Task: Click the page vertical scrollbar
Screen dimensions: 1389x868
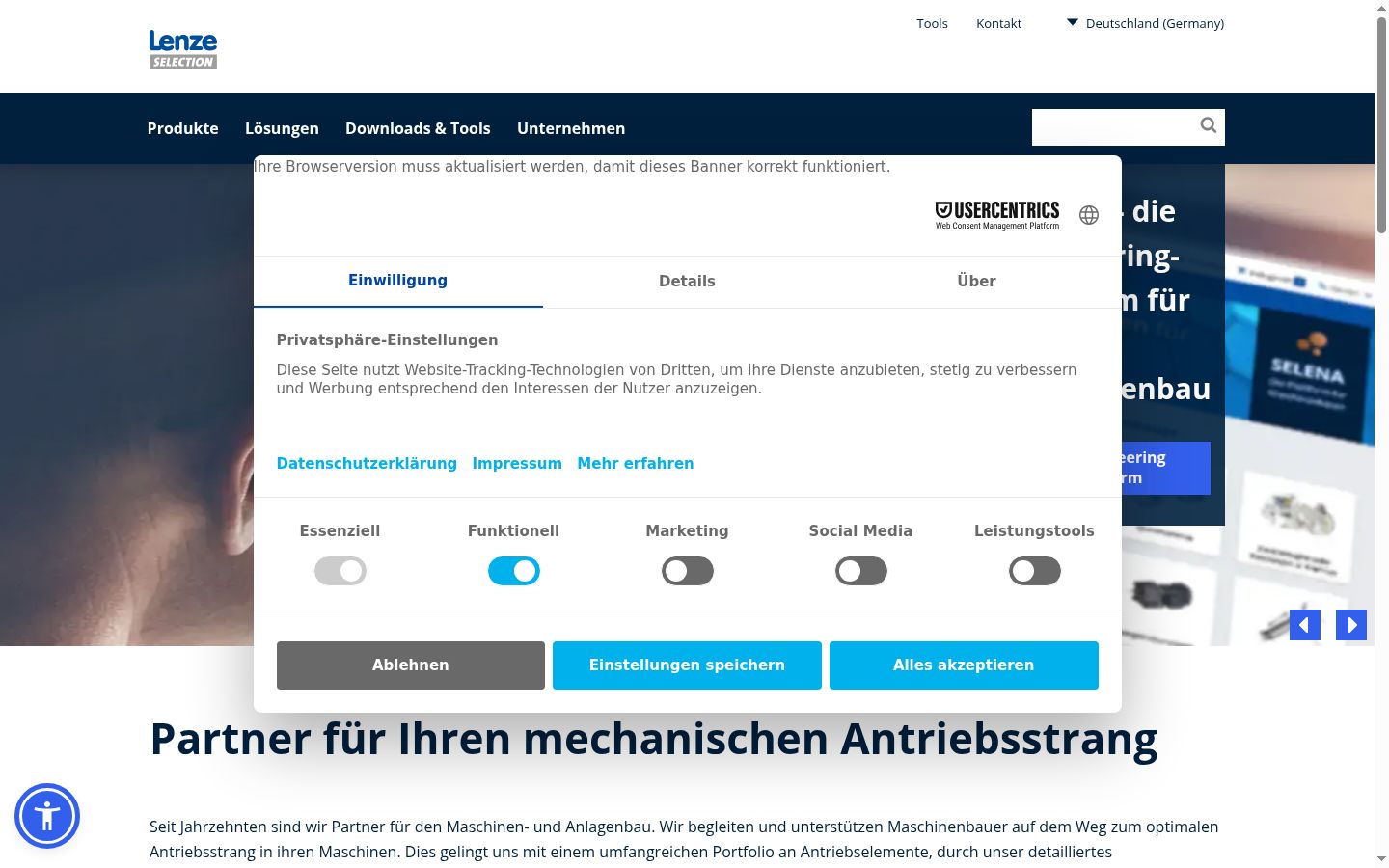Action: click(x=1381, y=434)
